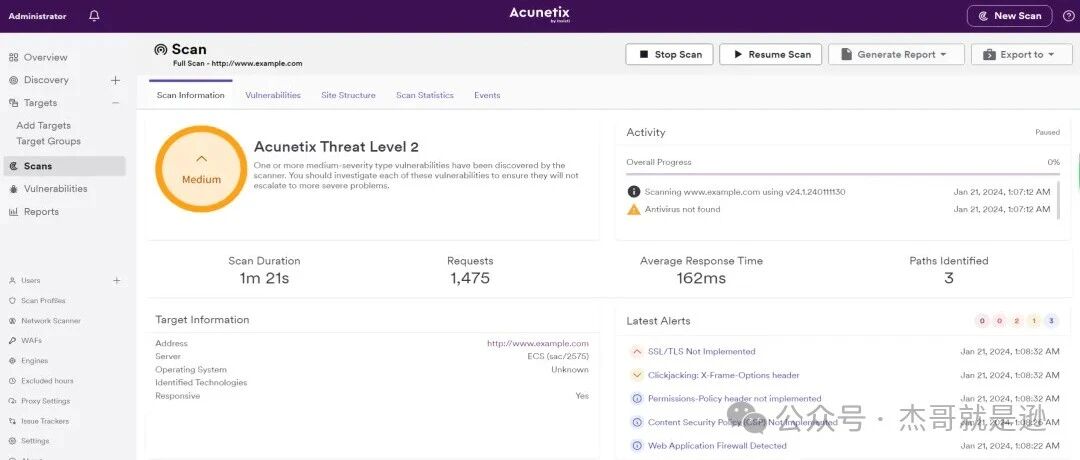The image size is (1080, 460).
Task: Click the Stop Scan button
Action: [x=669, y=54]
